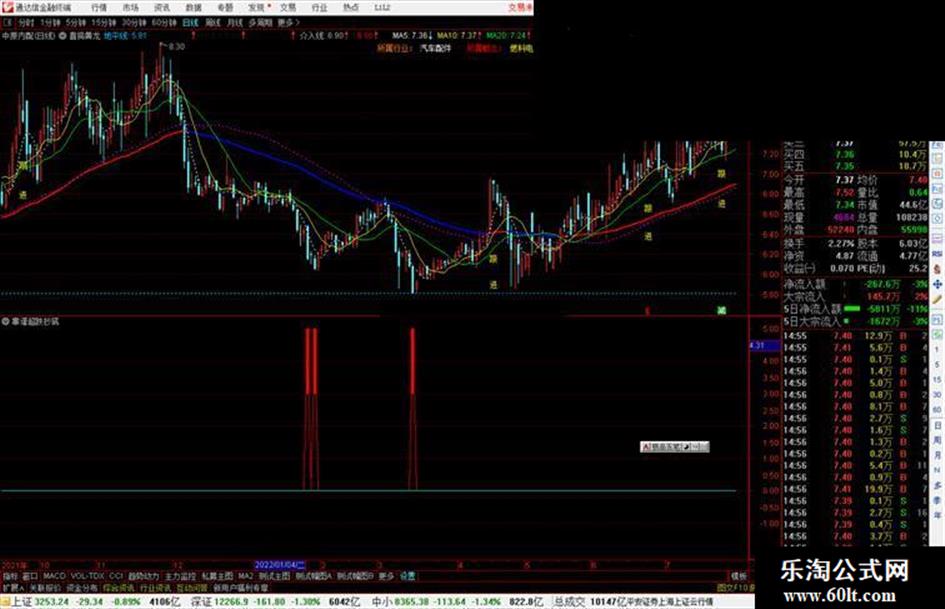Select the 日线 period tab
This screenshot has width=945, height=609.
(190, 23)
